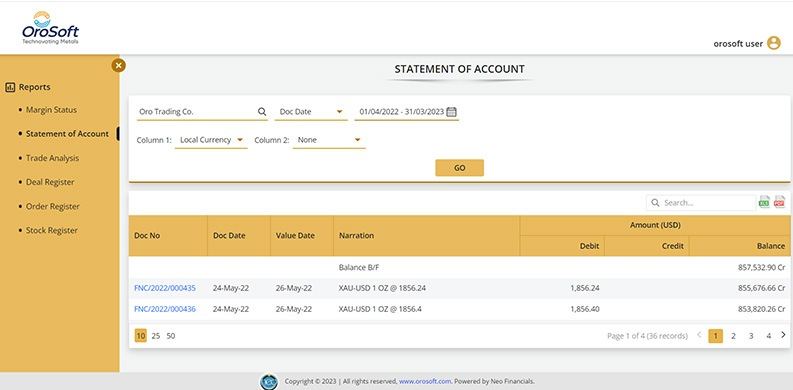Show 25 records per page

tap(156, 336)
